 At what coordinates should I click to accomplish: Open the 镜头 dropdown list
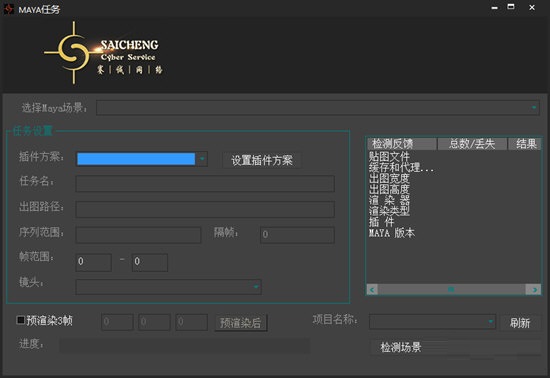[168, 287]
